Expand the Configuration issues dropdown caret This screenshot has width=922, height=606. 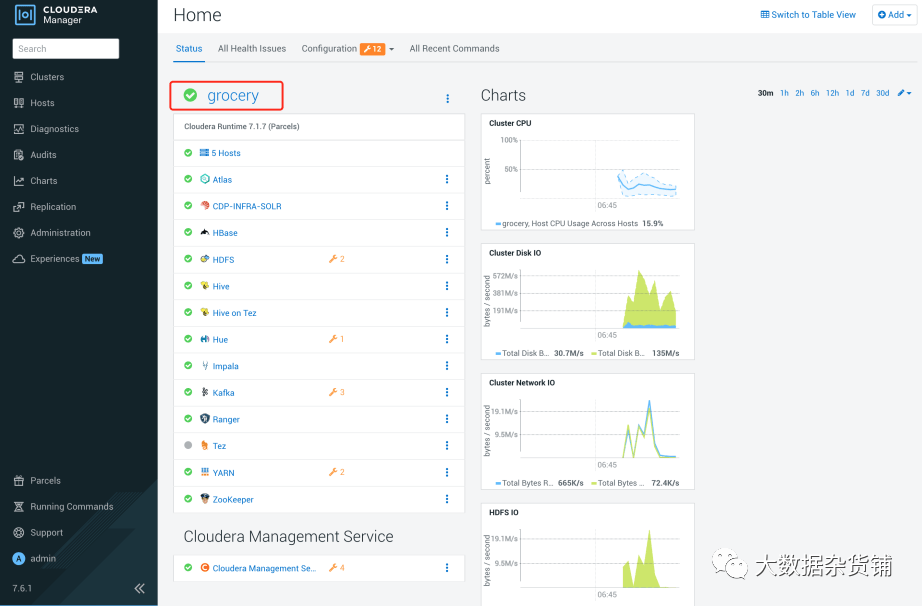tap(392, 49)
